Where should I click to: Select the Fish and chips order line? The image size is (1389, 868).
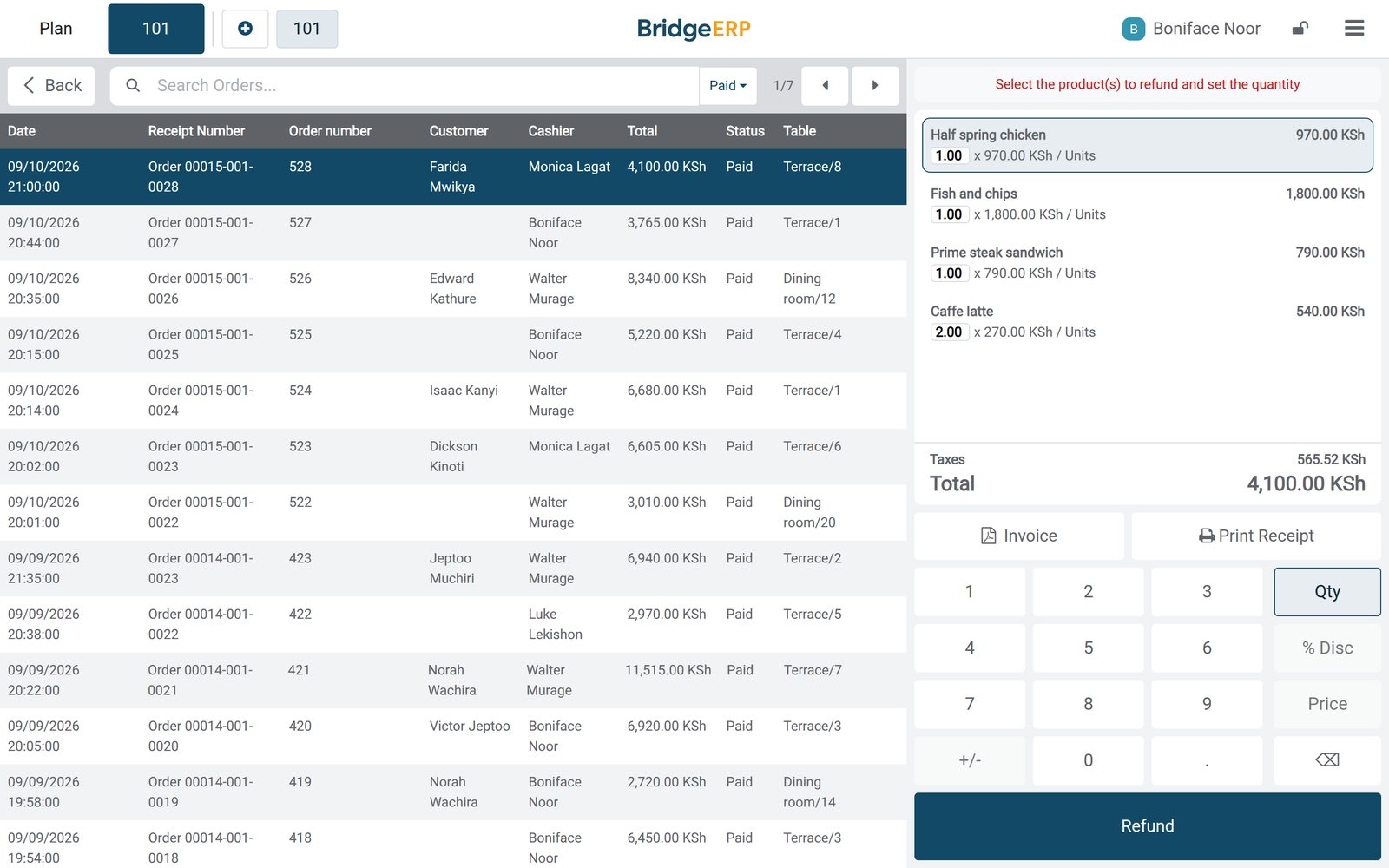tap(1148, 204)
